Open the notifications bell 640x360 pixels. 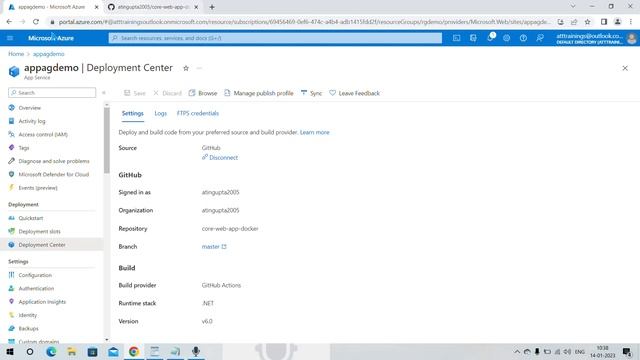point(490,38)
